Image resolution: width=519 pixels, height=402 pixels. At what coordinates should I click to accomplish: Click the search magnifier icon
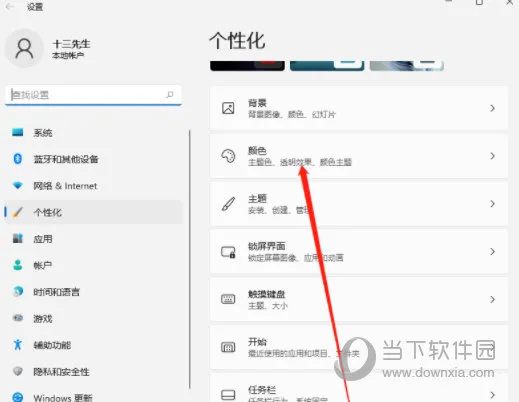pyautogui.click(x=170, y=95)
